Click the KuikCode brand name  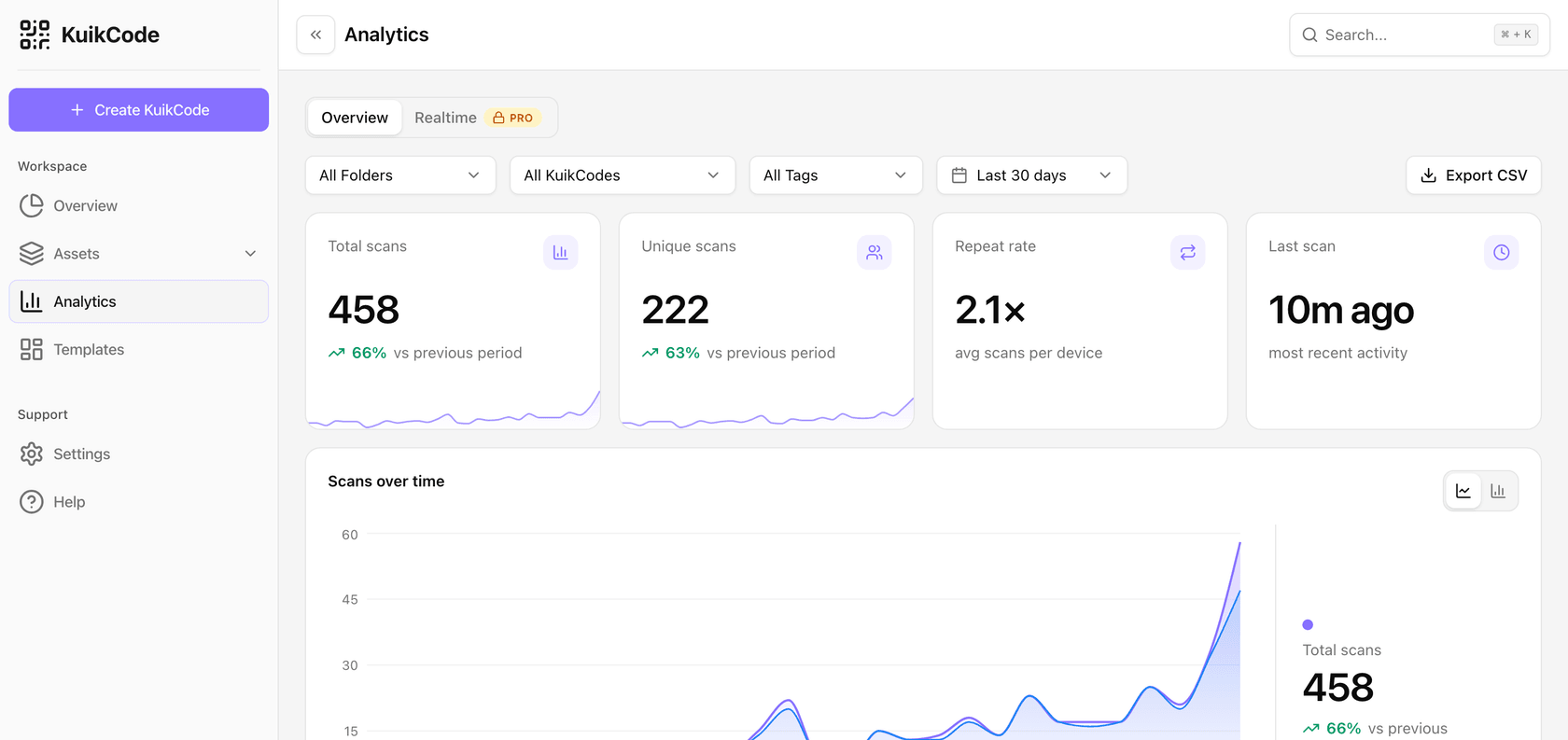[110, 35]
